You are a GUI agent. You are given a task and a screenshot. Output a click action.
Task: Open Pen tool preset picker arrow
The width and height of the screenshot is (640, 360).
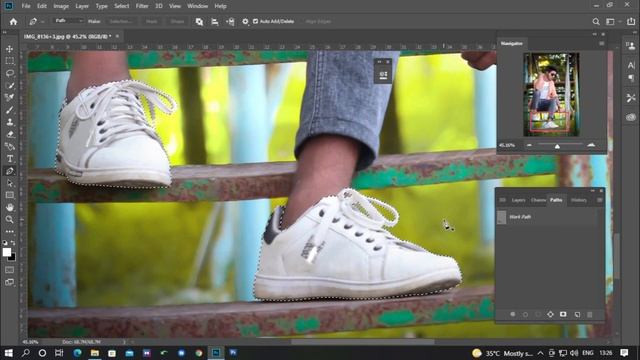point(42,22)
